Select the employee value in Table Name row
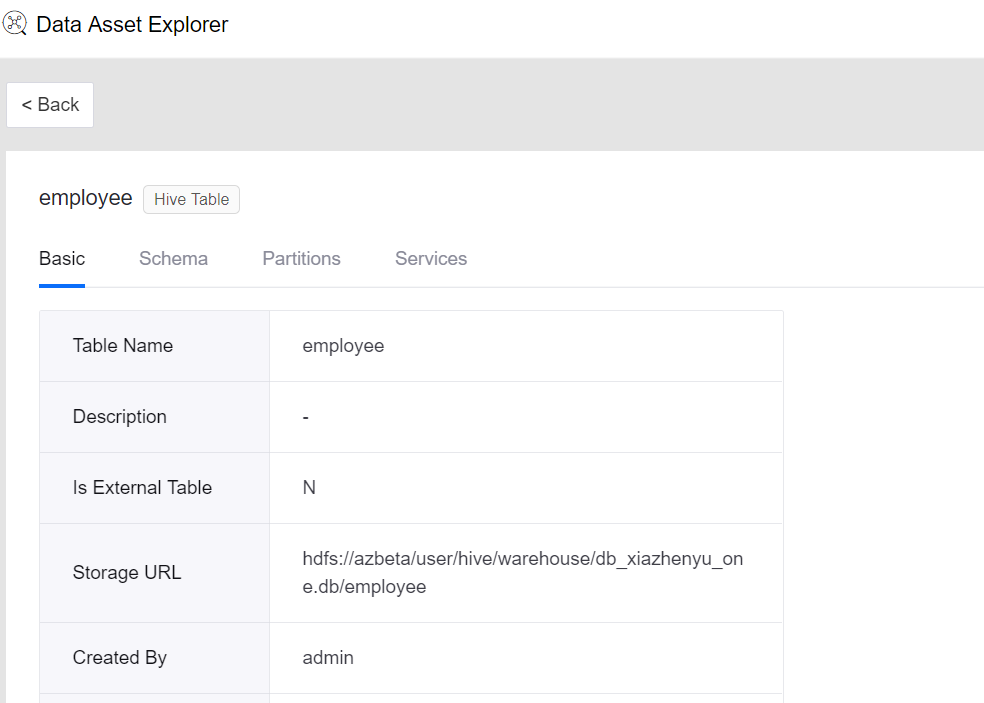Image resolution: width=984 pixels, height=703 pixels. [x=343, y=346]
